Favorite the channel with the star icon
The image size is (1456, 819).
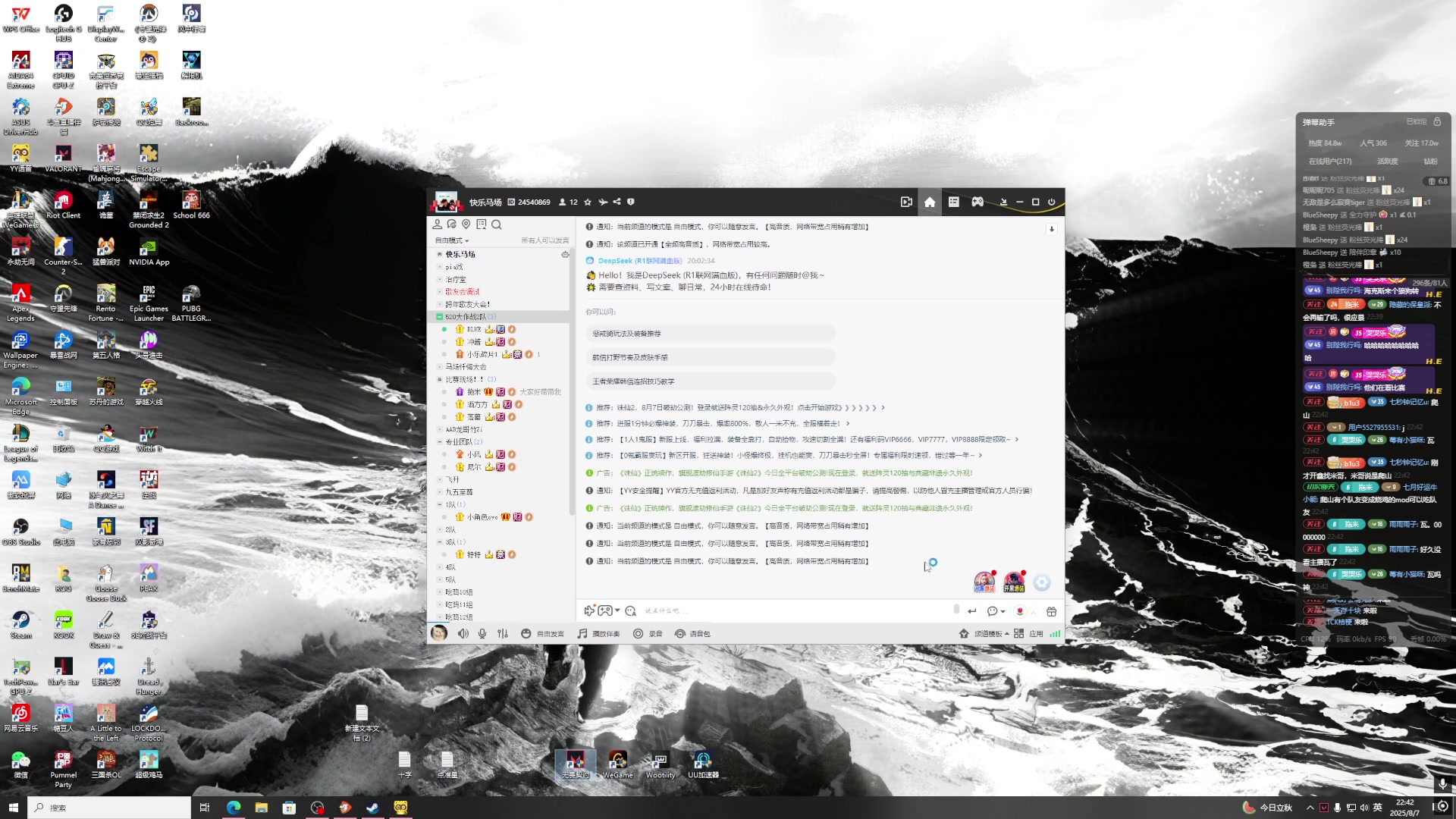[x=588, y=202]
